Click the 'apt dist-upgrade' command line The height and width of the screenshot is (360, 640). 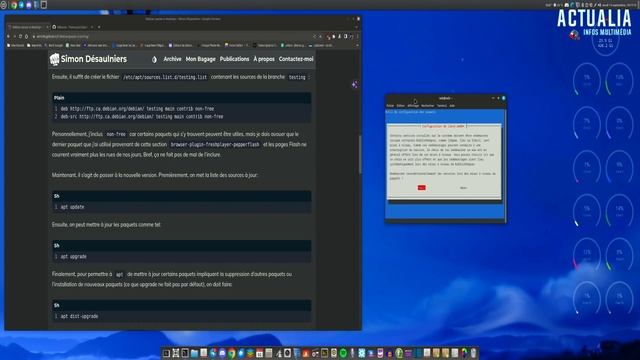[79, 316]
